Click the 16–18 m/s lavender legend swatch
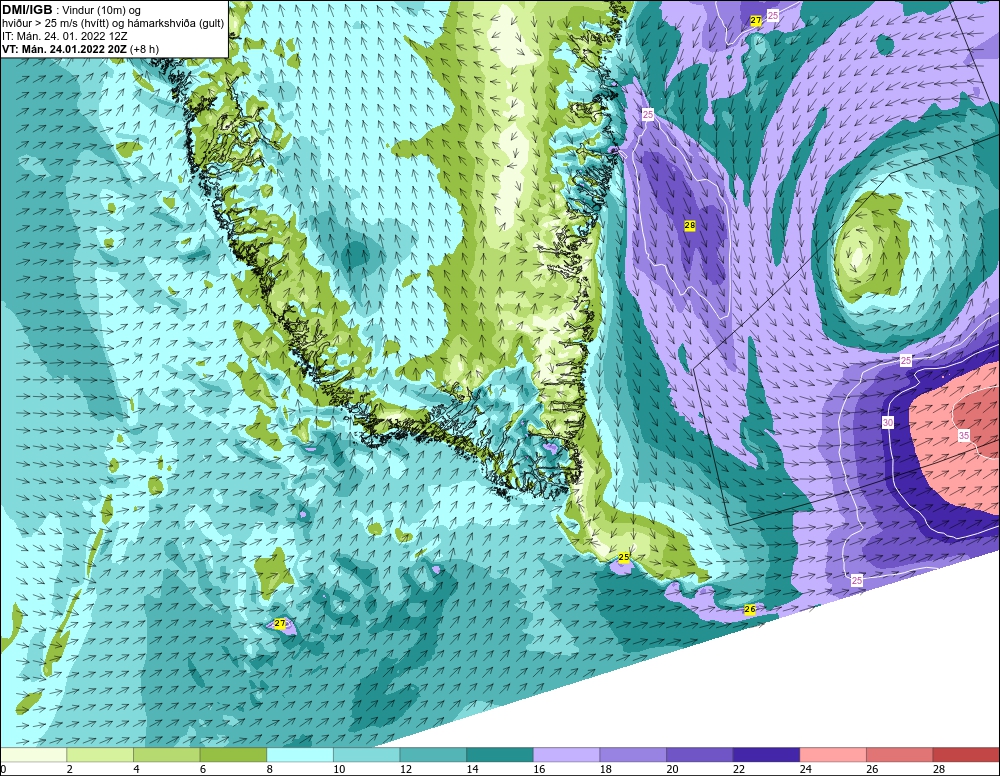Screen dimensions: 1000x776 click(566, 755)
